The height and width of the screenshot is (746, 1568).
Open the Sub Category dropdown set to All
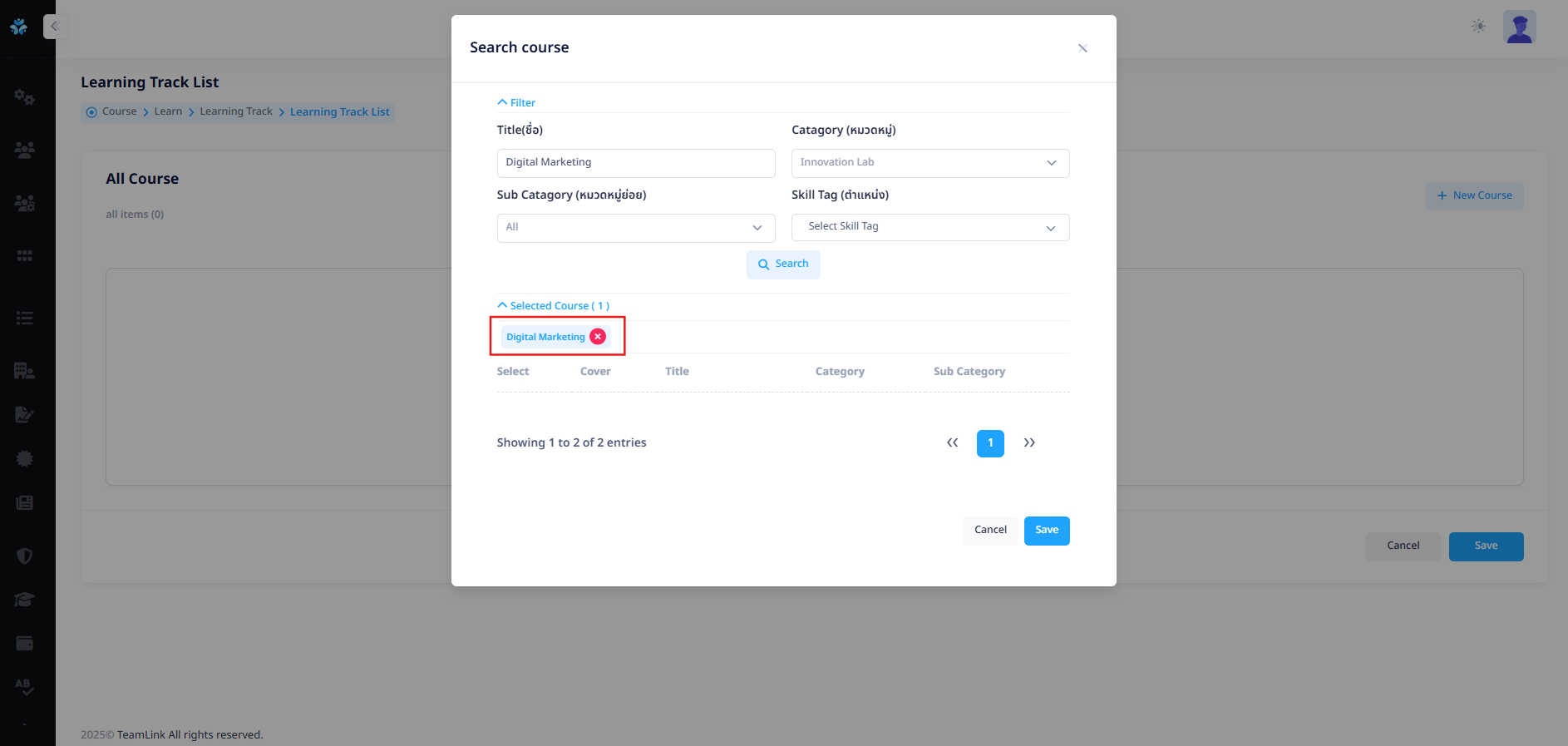(x=635, y=228)
